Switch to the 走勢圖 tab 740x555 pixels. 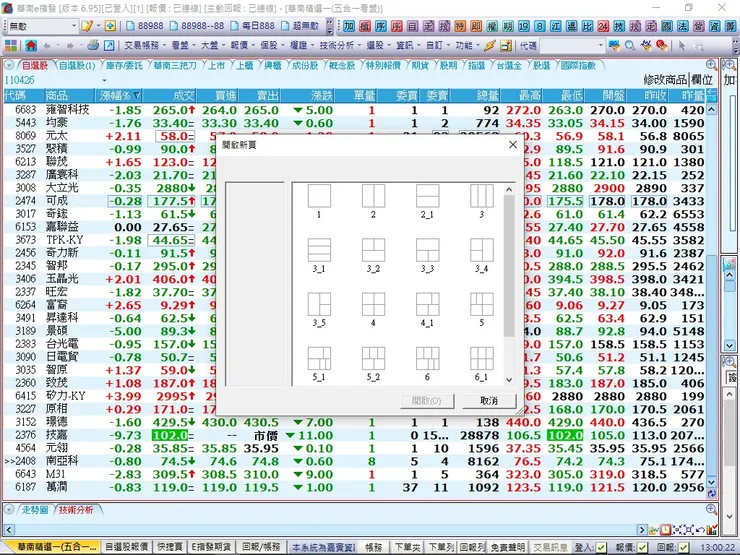click(35, 510)
